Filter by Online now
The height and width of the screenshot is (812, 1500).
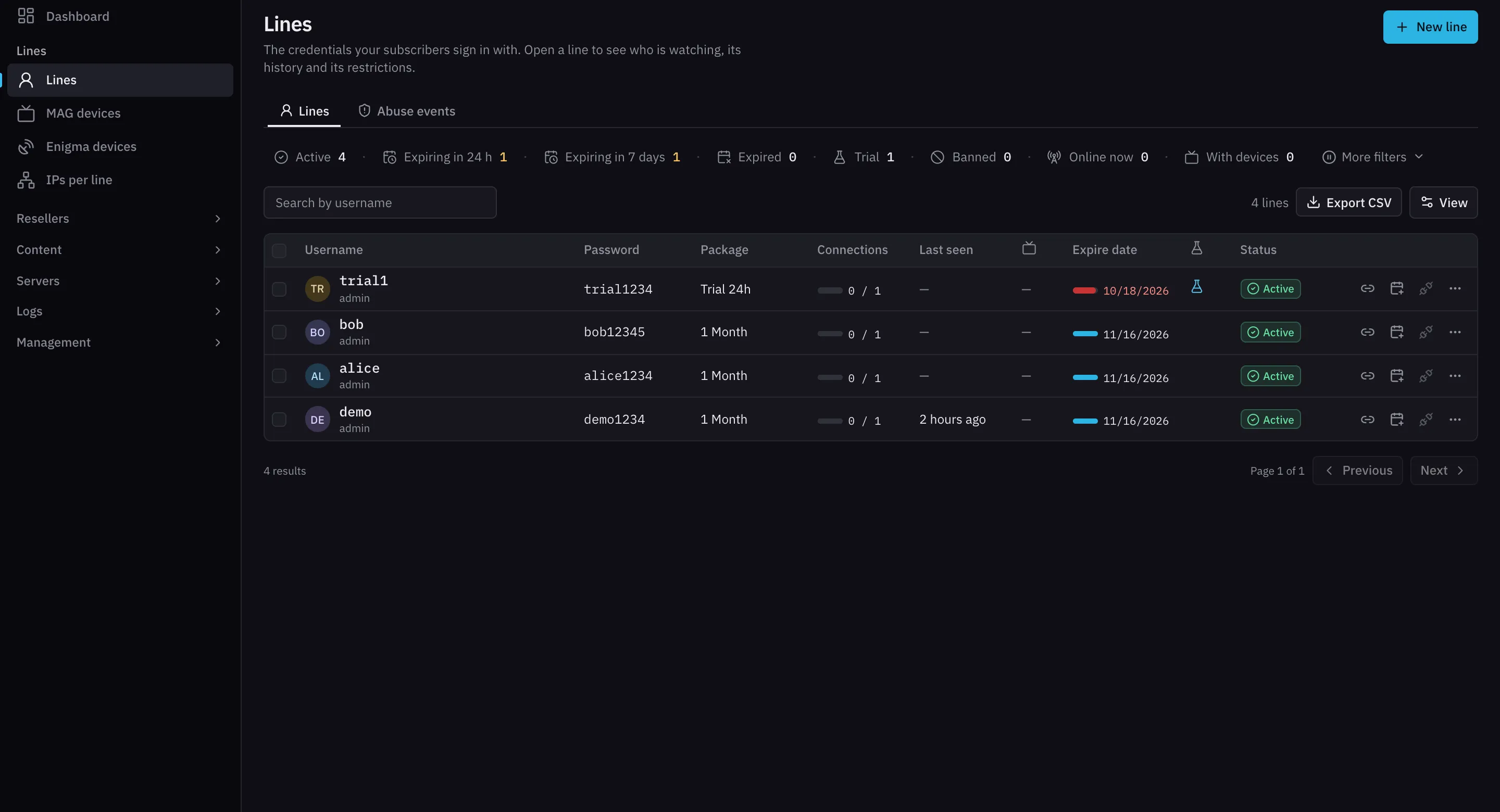click(1097, 157)
